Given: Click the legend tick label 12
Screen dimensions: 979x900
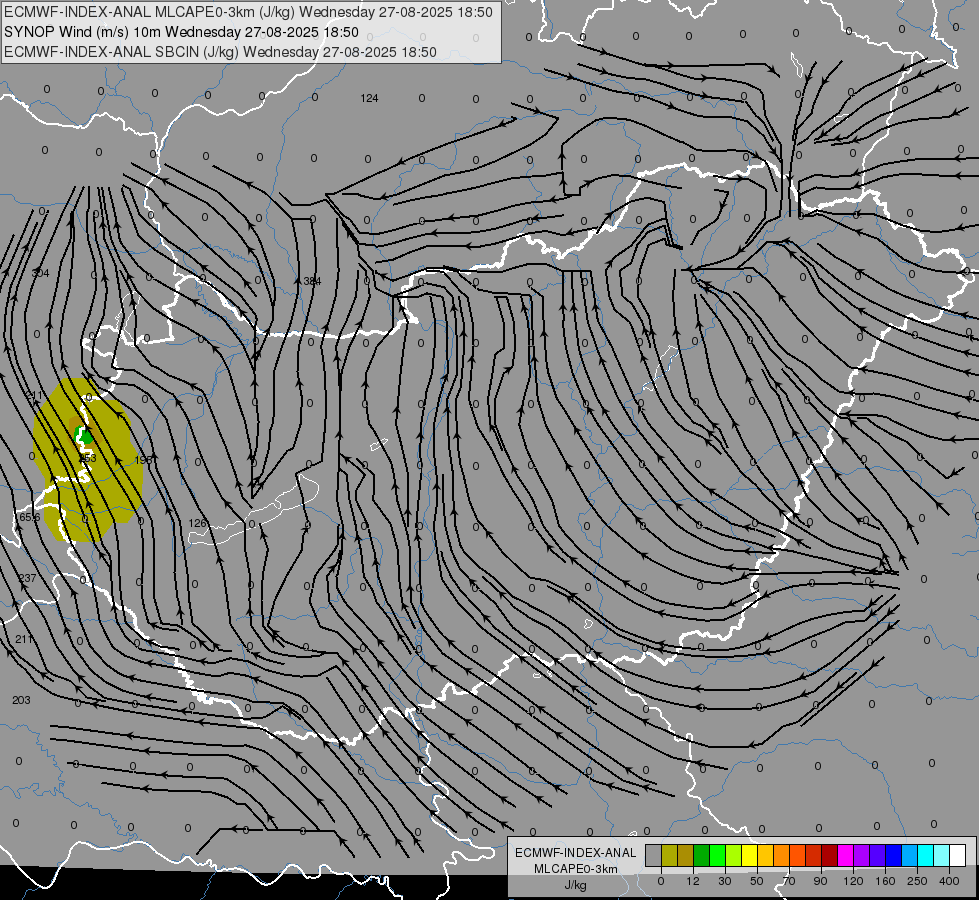Looking at the screenshot, I should (x=693, y=881).
